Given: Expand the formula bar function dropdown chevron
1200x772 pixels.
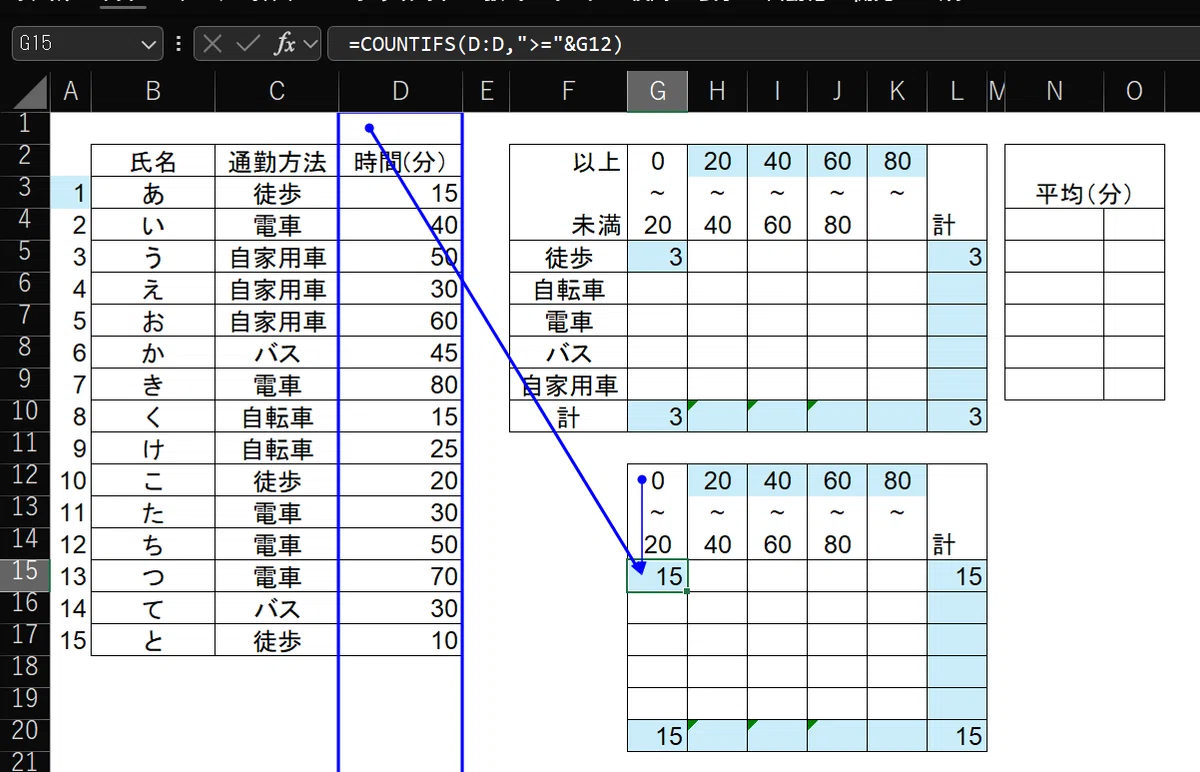Looking at the screenshot, I should pos(309,44).
